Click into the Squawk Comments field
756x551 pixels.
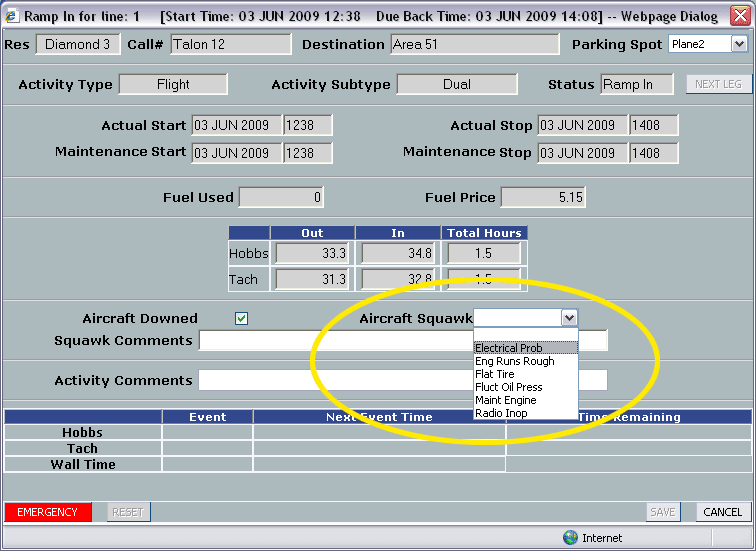point(403,340)
